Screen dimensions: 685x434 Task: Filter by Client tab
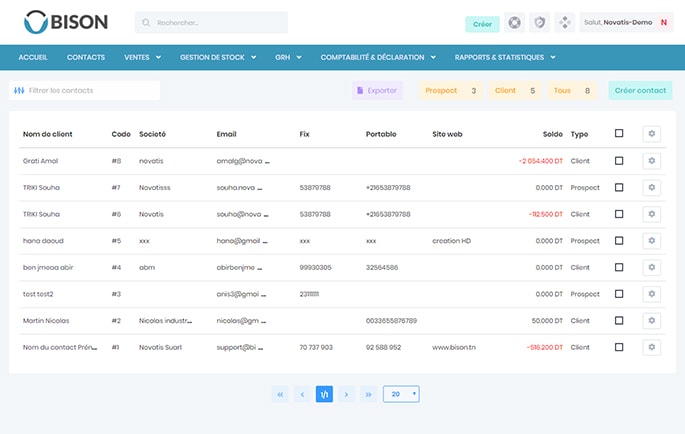515,90
